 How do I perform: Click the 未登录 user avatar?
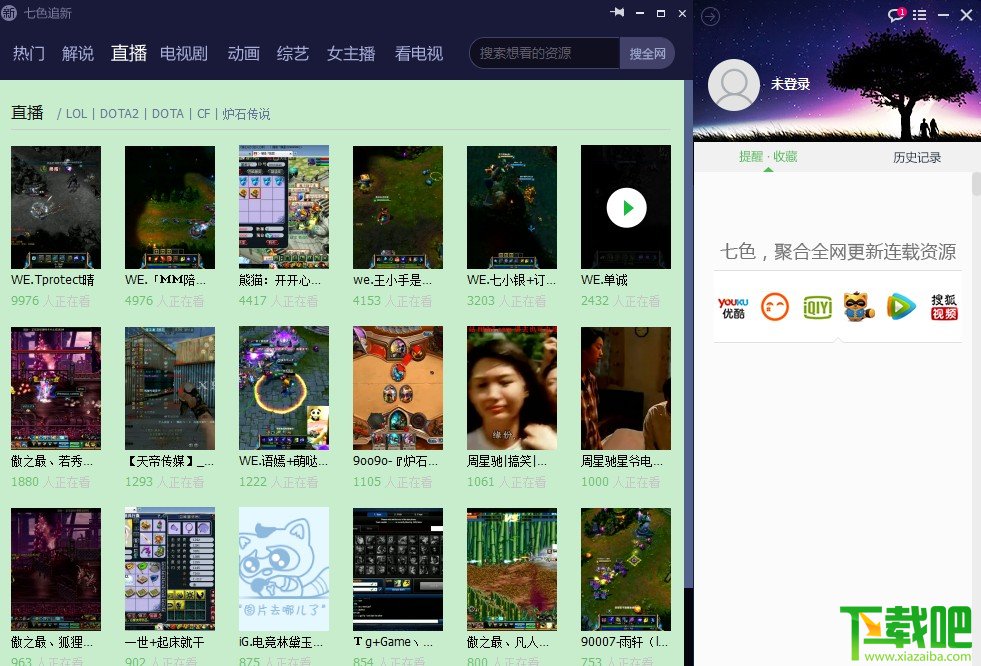click(x=734, y=85)
